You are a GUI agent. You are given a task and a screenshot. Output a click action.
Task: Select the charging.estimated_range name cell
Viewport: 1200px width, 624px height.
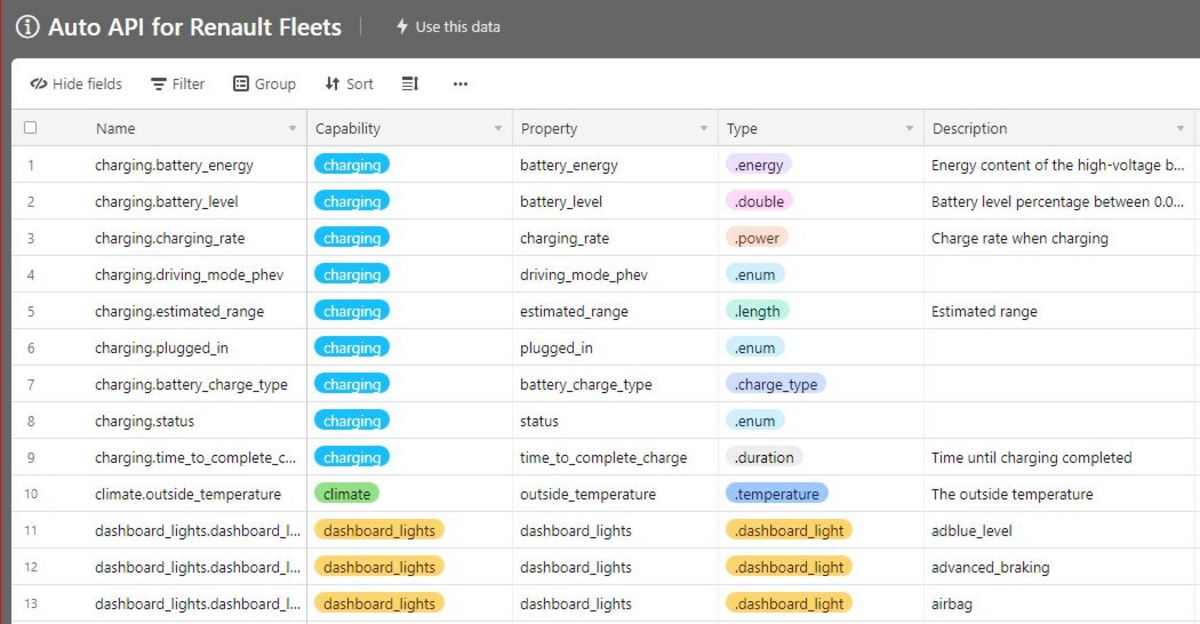pos(180,311)
